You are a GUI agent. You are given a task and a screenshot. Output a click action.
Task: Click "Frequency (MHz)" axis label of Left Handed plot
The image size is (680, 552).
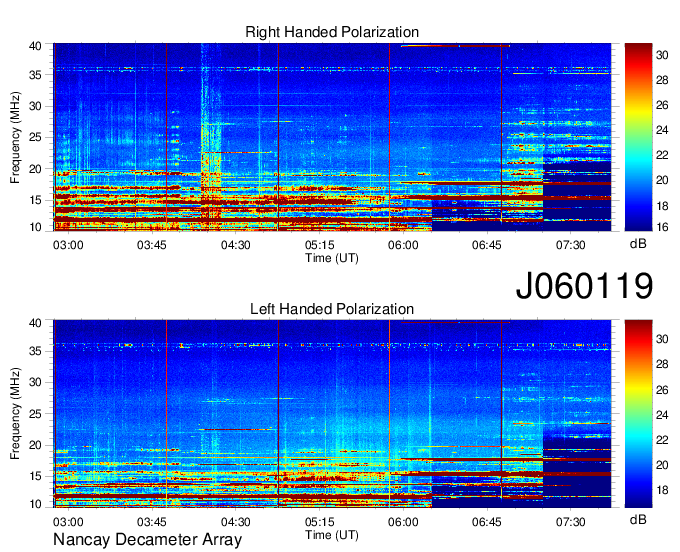tap(15, 414)
